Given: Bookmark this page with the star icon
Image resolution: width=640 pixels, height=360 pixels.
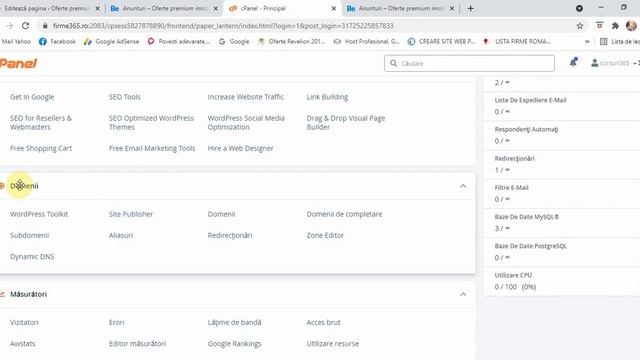Looking at the screenshot, I should [580, 26].
